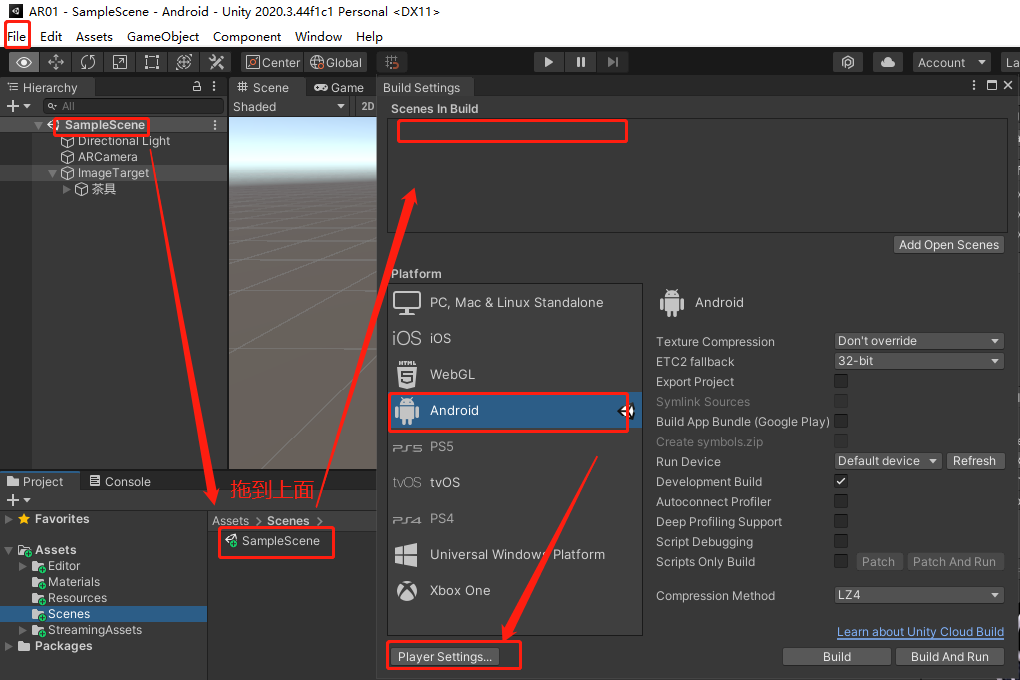The height and width of the screenshot is (680, 1020).
Task: Enable Deep Profiling Support checkbox
Action: [x=840, y=521]
